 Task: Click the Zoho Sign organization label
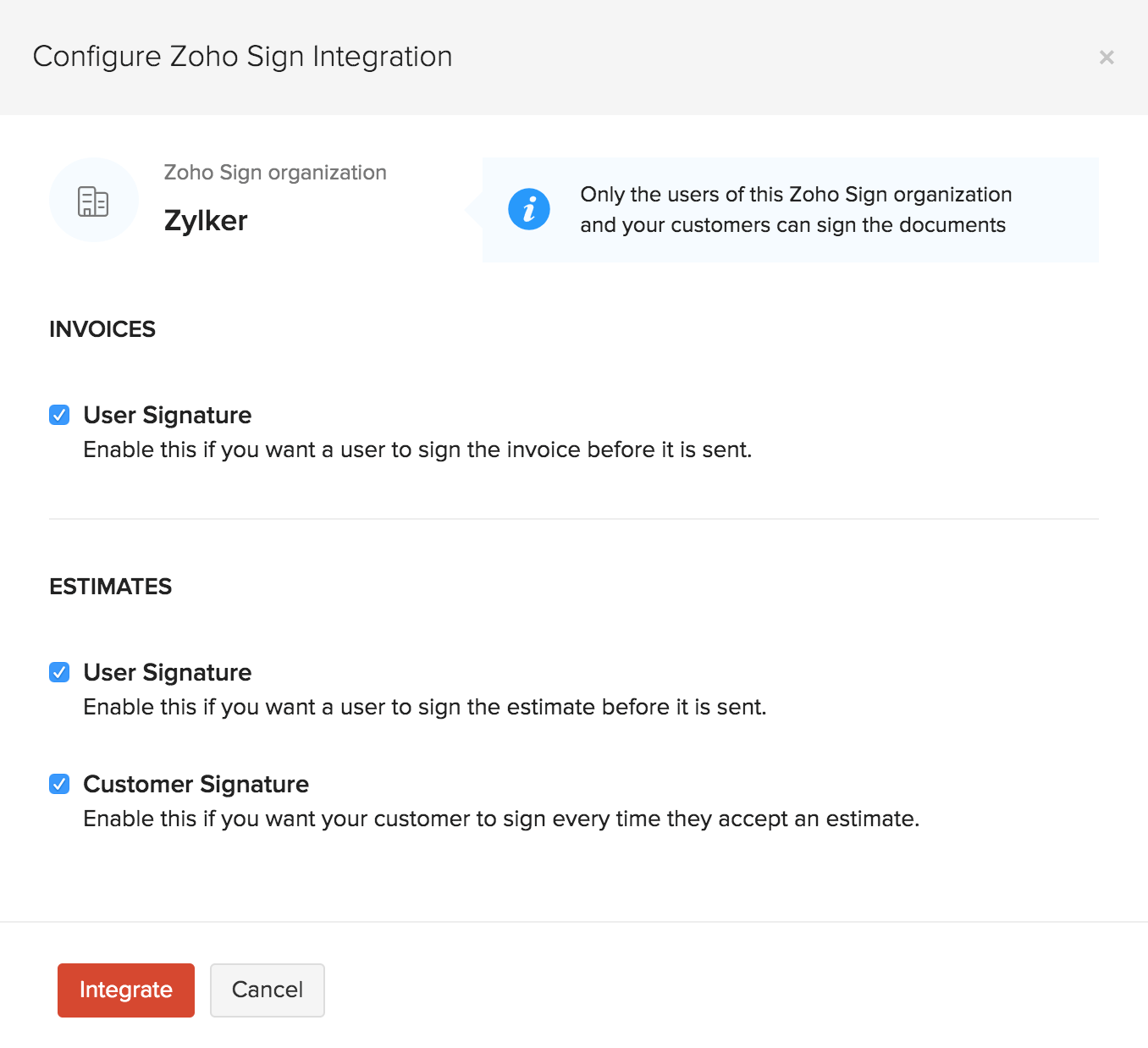click(275, 173)
